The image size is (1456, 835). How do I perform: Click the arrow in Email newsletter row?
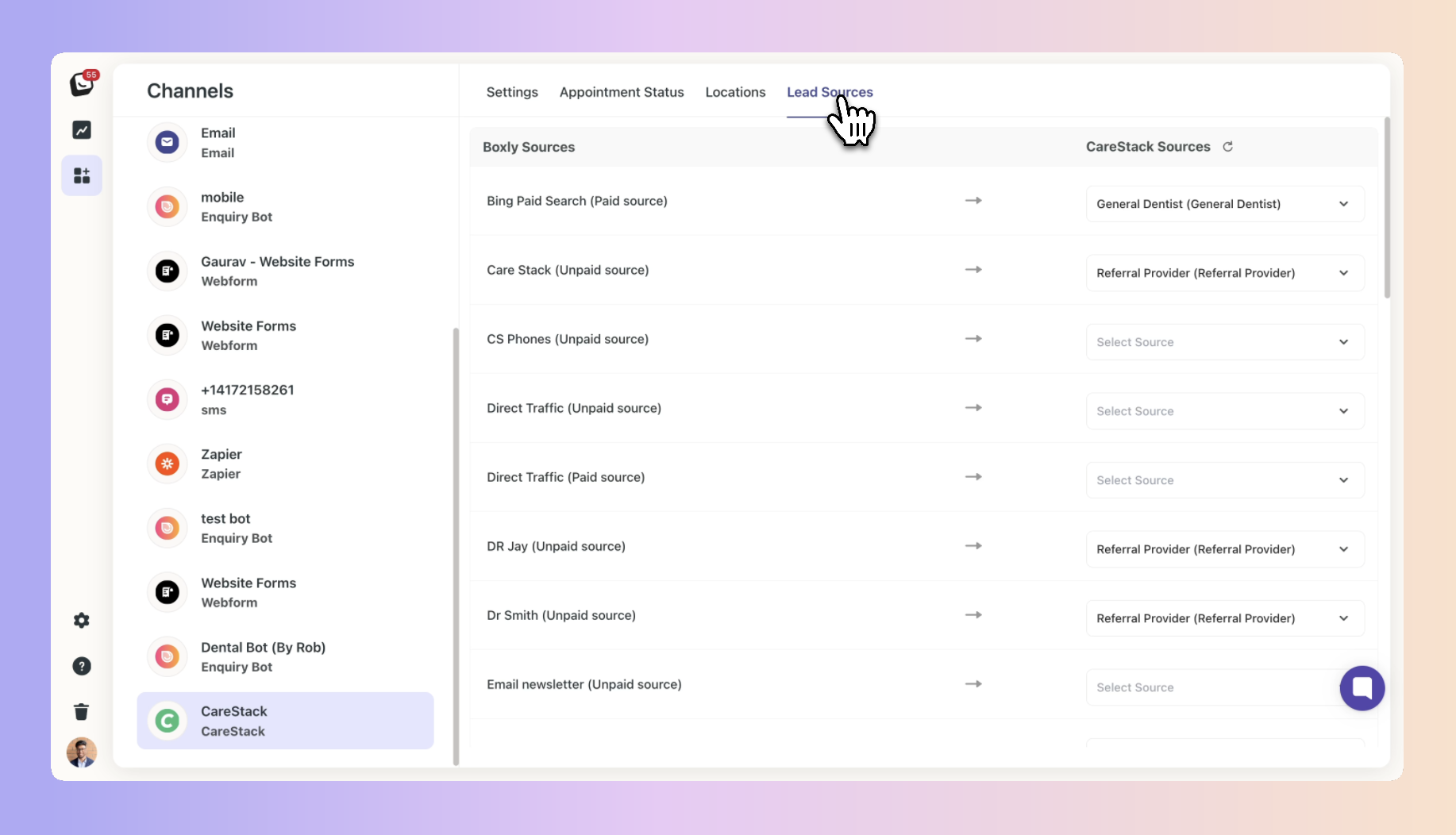tap(973, 684)
